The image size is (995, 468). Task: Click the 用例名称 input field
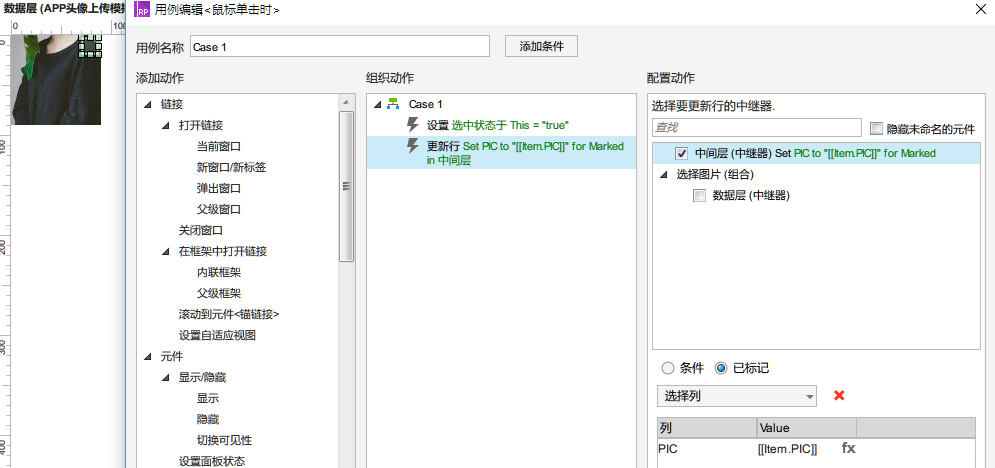click(339, 46)
